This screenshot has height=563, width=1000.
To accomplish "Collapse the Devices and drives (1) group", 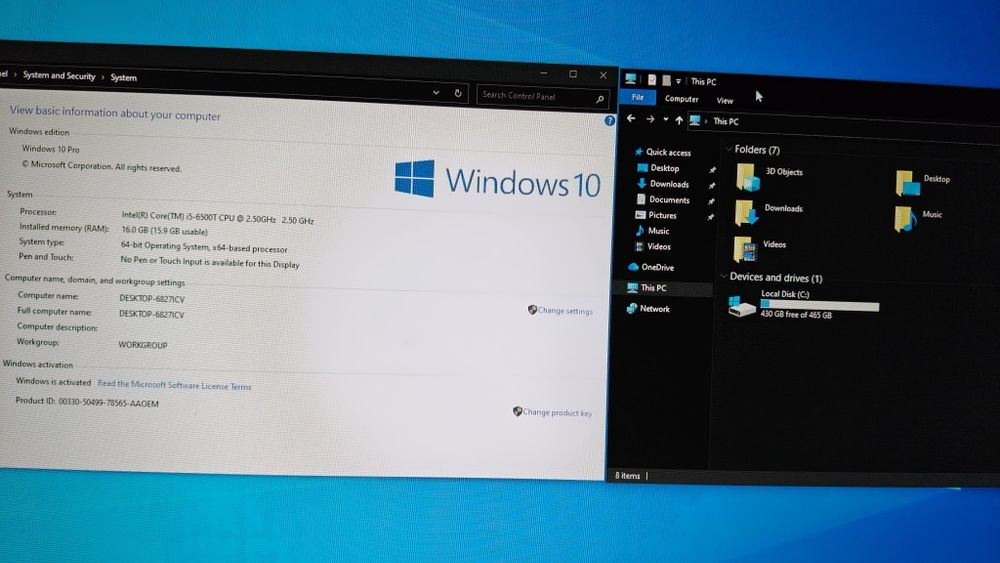I will point(724,276).
